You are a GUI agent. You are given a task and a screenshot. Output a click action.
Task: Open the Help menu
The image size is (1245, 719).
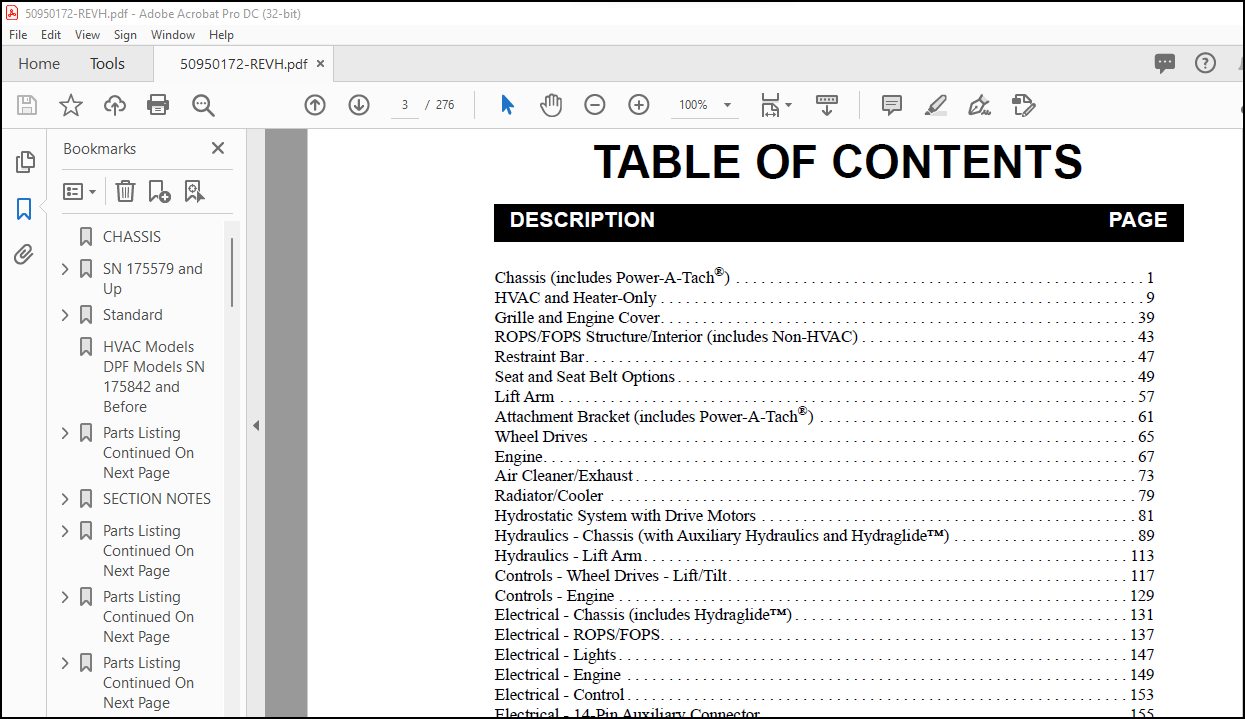pyautogui.click(x=222, y=35)
